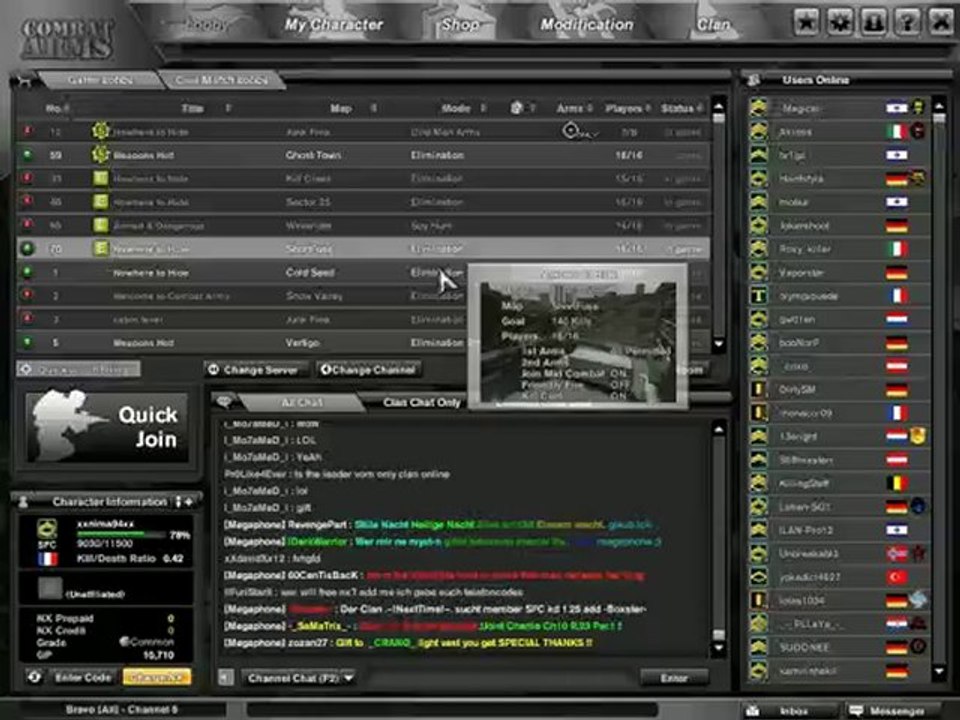Click the Users Online header icon
Viewport: 960px width, 720px height.
(x=754, y=80)
